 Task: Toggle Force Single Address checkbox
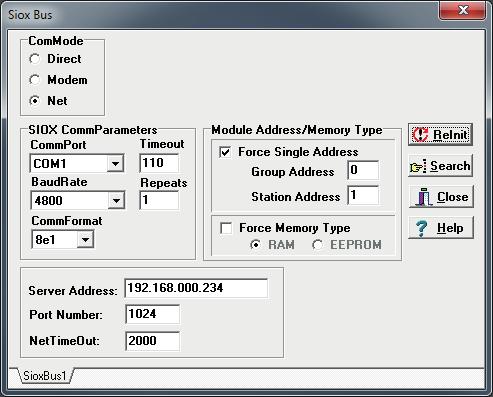[x=225, y=152]
